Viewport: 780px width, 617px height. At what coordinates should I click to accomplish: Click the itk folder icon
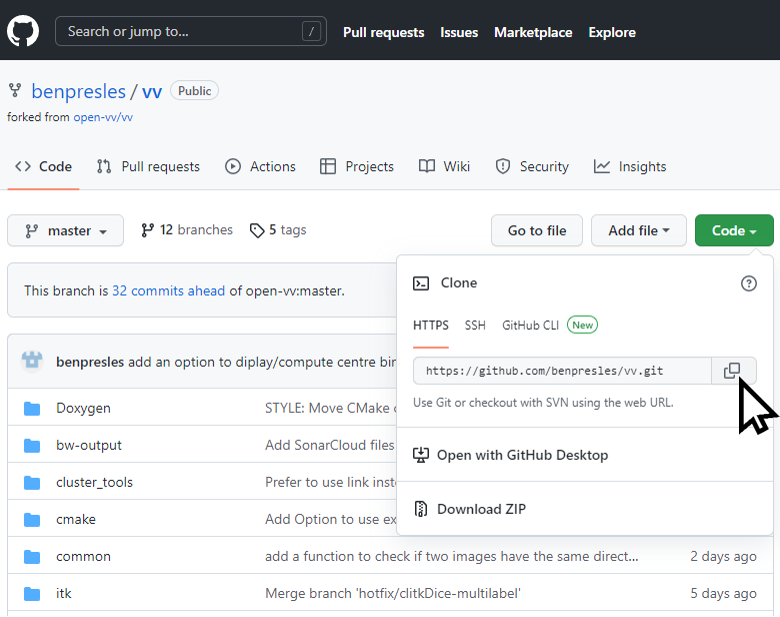pos(32,594)
